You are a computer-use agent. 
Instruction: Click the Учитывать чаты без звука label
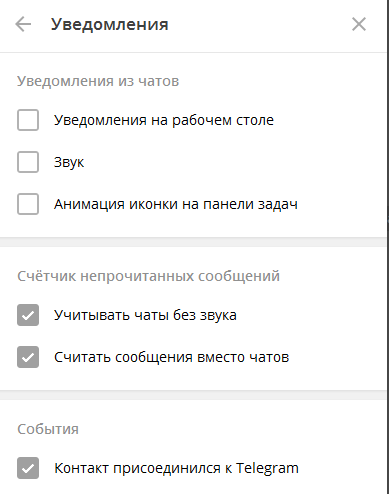coord(145,315)
